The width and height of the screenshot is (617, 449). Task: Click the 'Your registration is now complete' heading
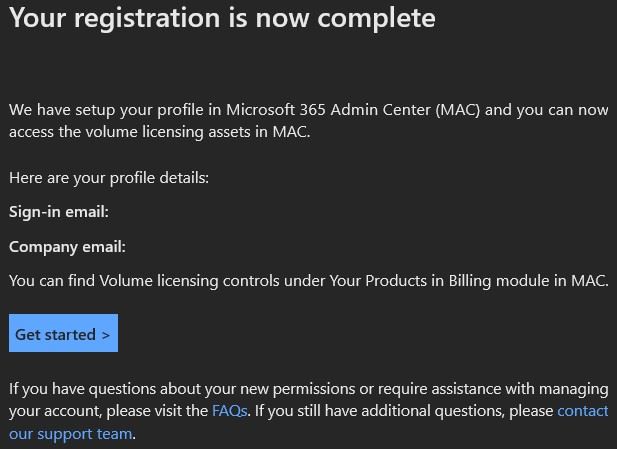point(222,18)
